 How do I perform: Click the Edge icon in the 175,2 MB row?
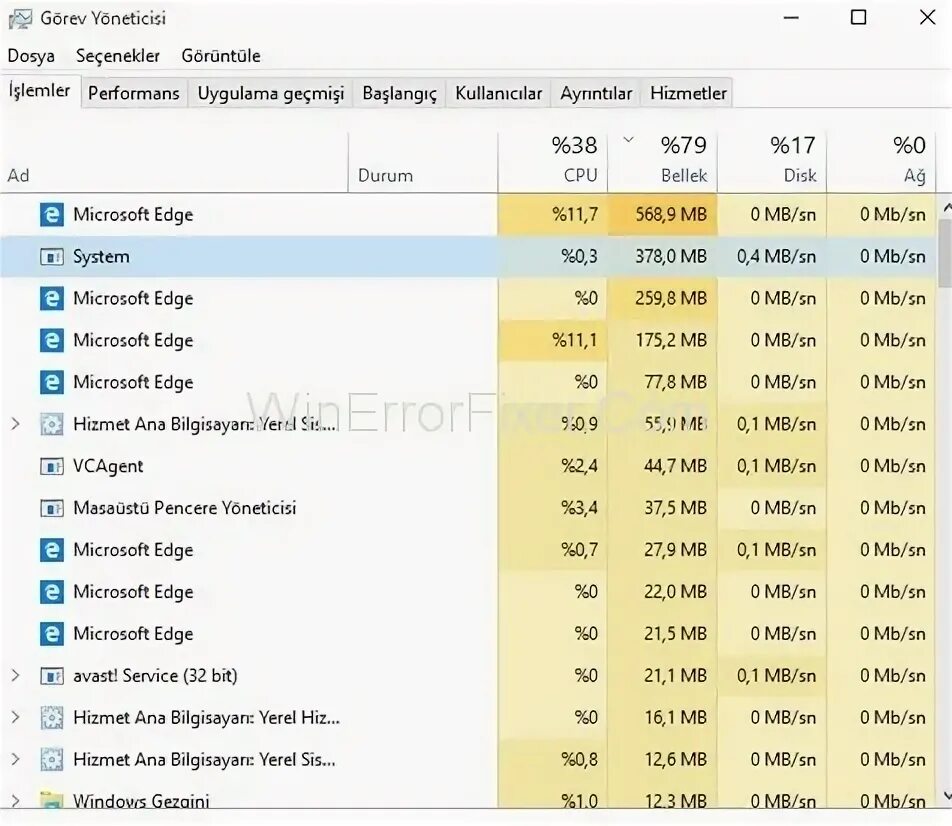click(x=52, y=340)
